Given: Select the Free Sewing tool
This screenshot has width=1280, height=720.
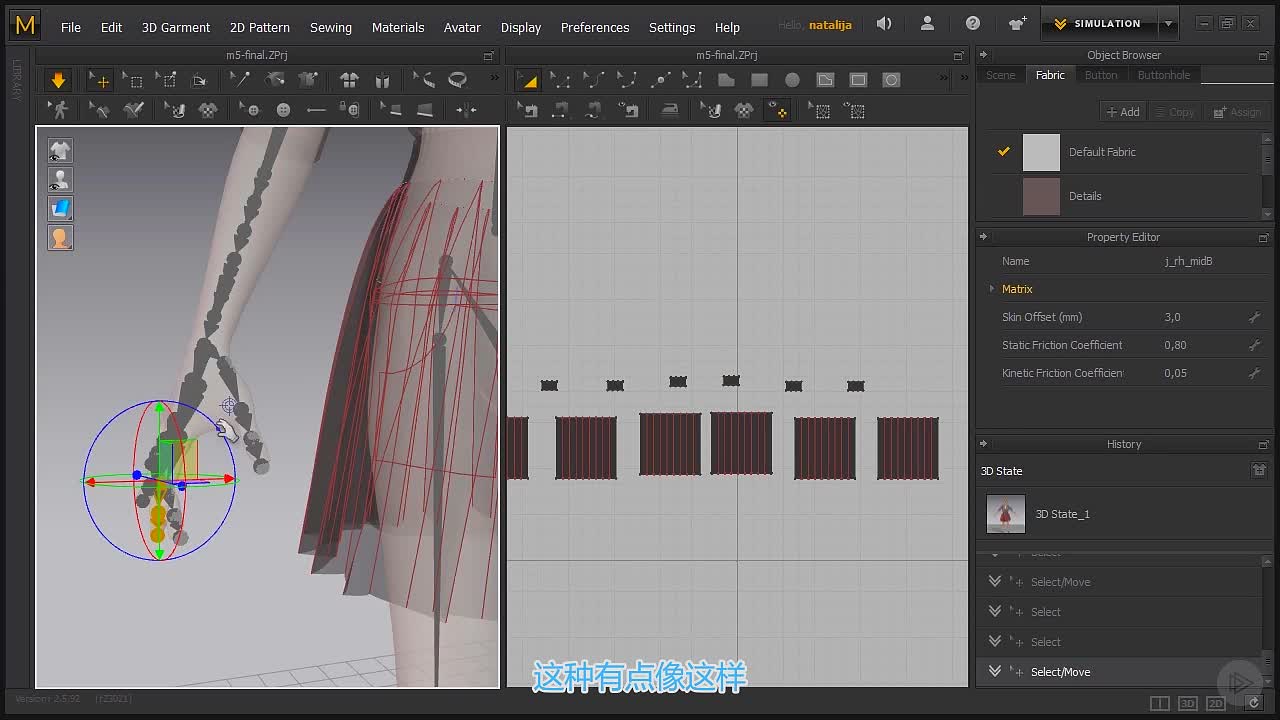Looking at the screenshot, I should [593, 110].
